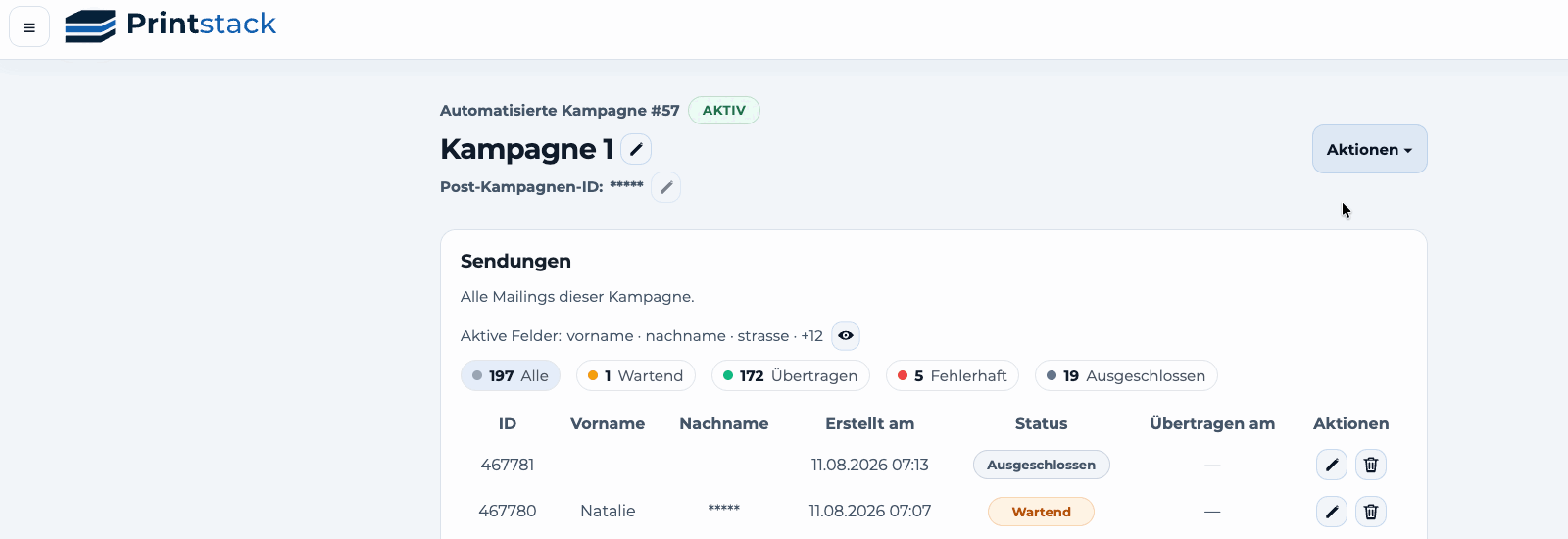The image size is (1568, 539).
Task: Click the Ausgeschlossen status badge in row 467781
Action: 1041,465
